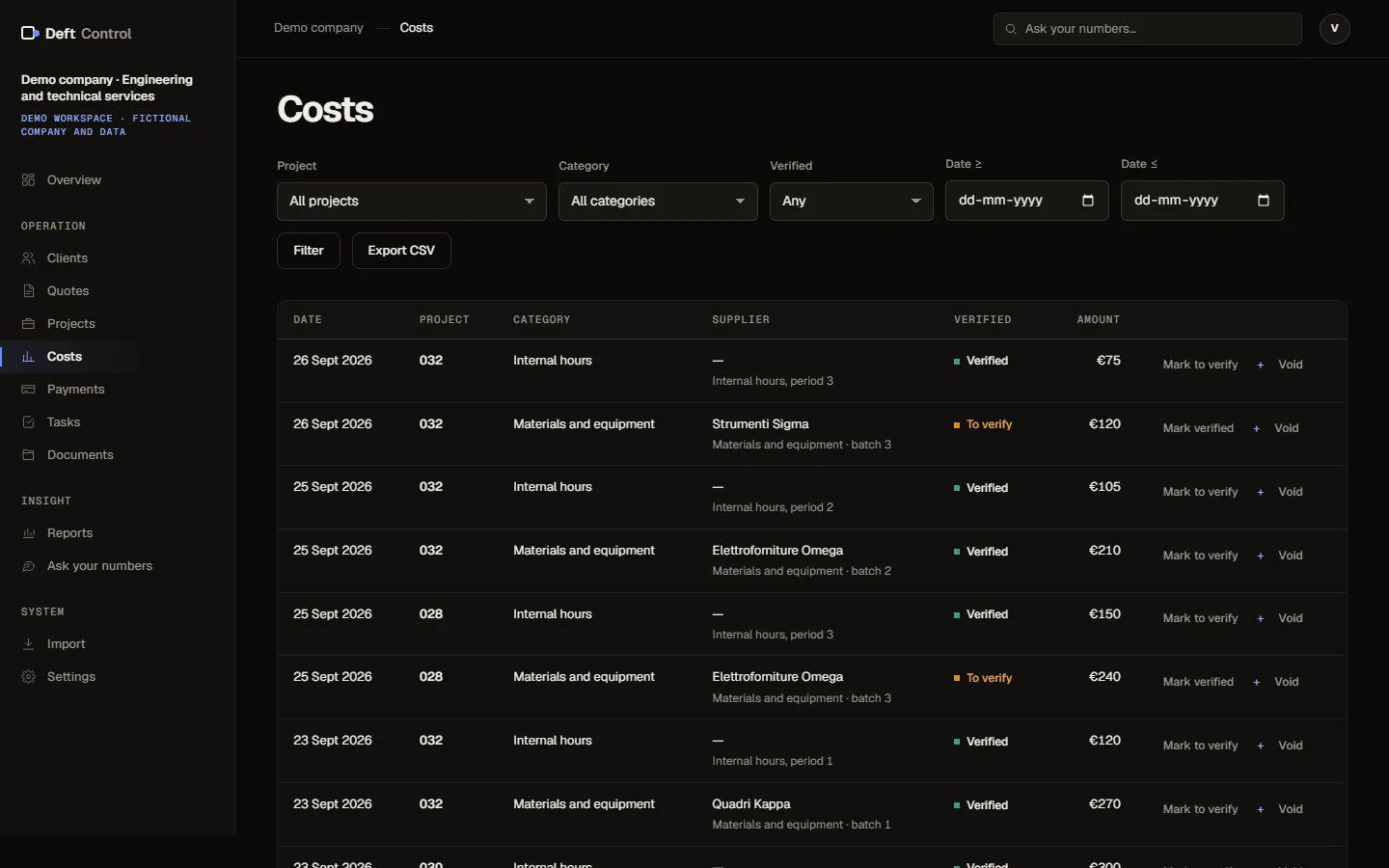Image resolution: width=1389 pixels, height=868 pixels.
Task: Click the Tasks checklist icon
Action: (x=28, y=422)
